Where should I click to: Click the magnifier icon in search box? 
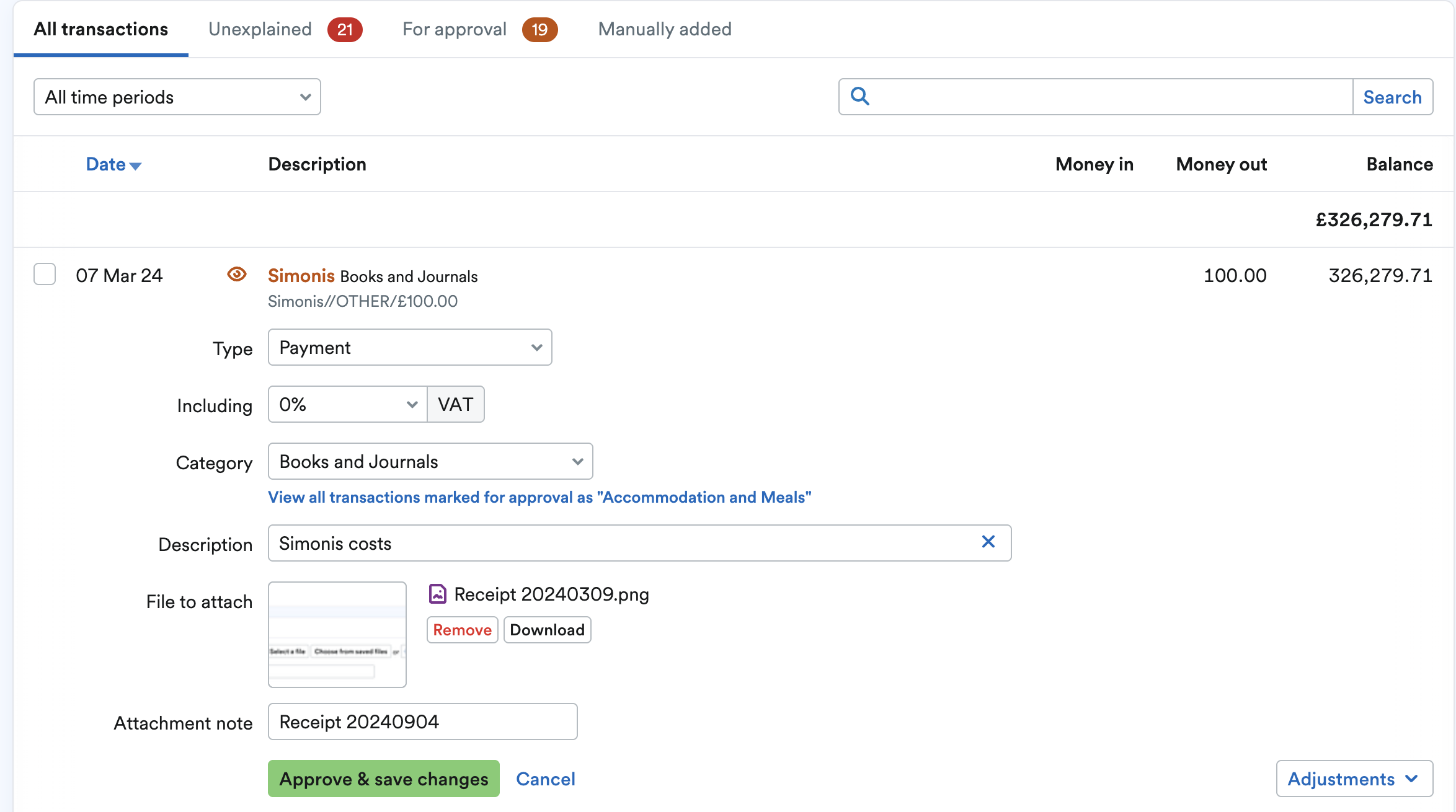[860, 96]
